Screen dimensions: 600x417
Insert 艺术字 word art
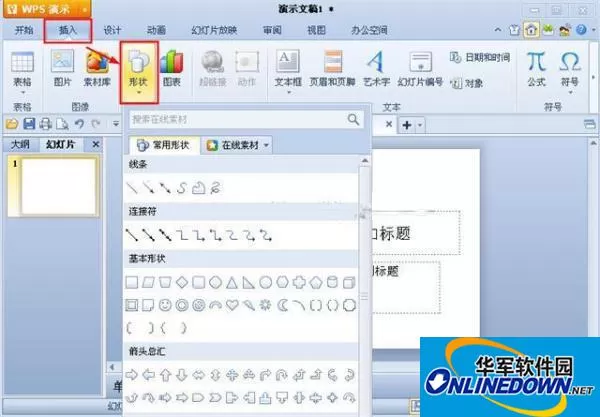click(x=377, y=69)
